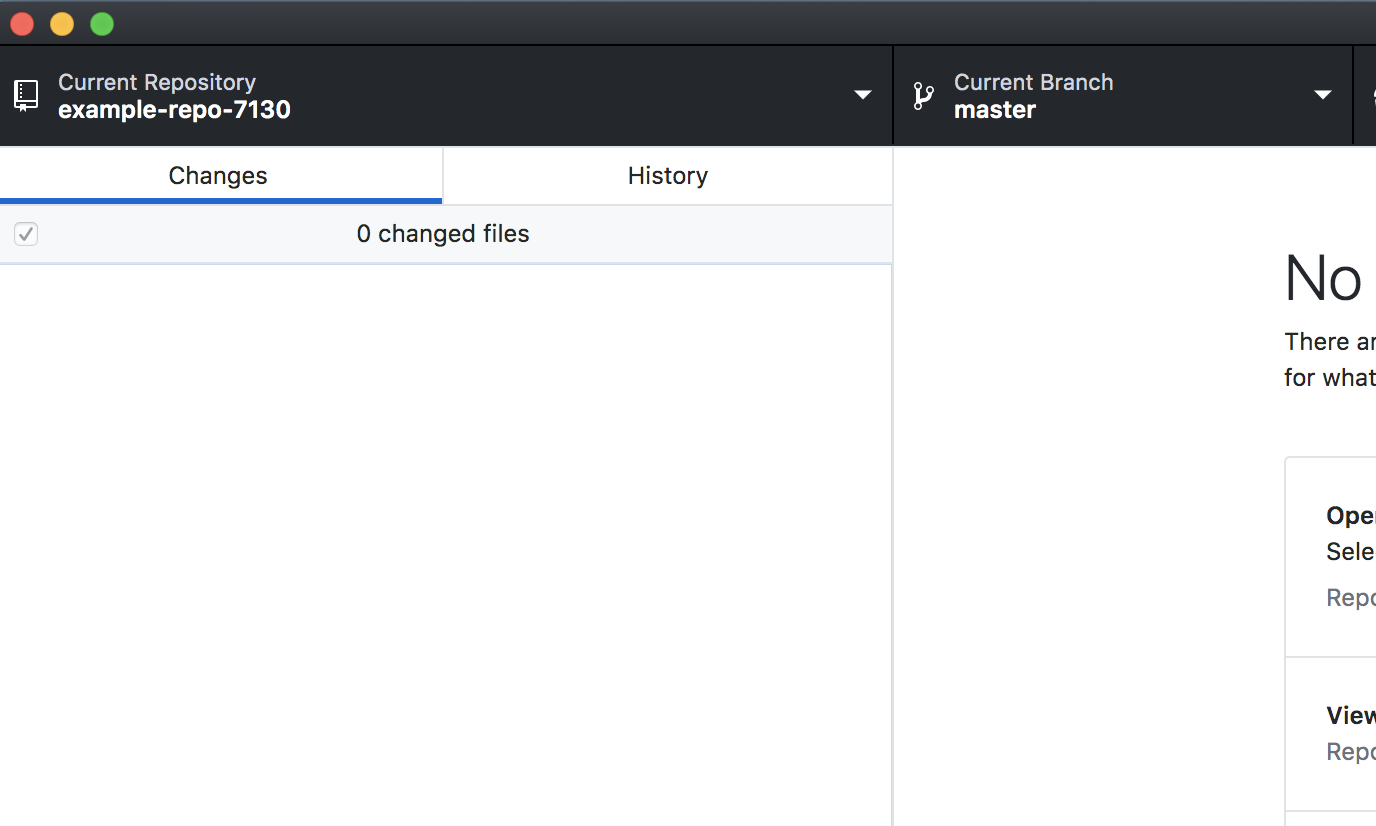Click the red close window button
Screen dimensions: 1376x826
(22, 24)
